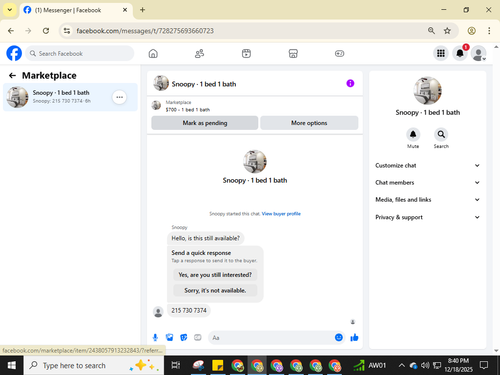Open the taskbar clock and date
This screenshot has width=500, height=375.
(x=458, y=365)
